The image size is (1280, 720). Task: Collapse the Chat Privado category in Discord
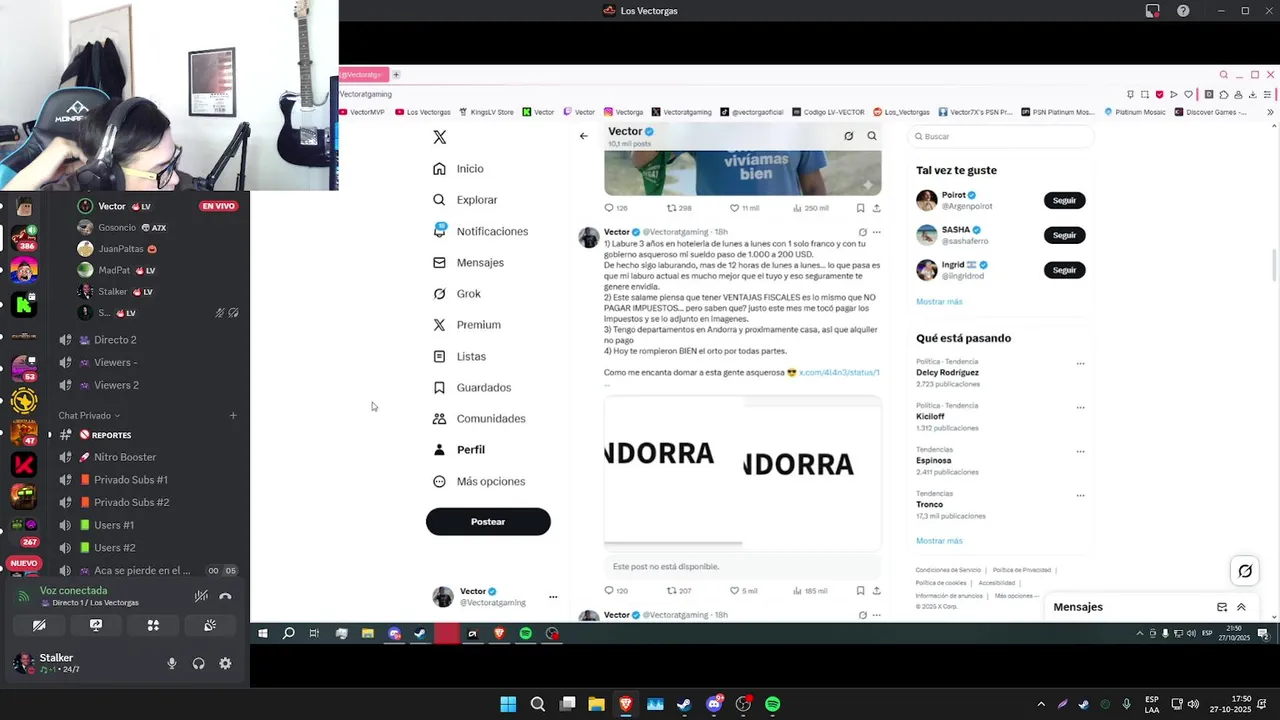pos(89,415)
